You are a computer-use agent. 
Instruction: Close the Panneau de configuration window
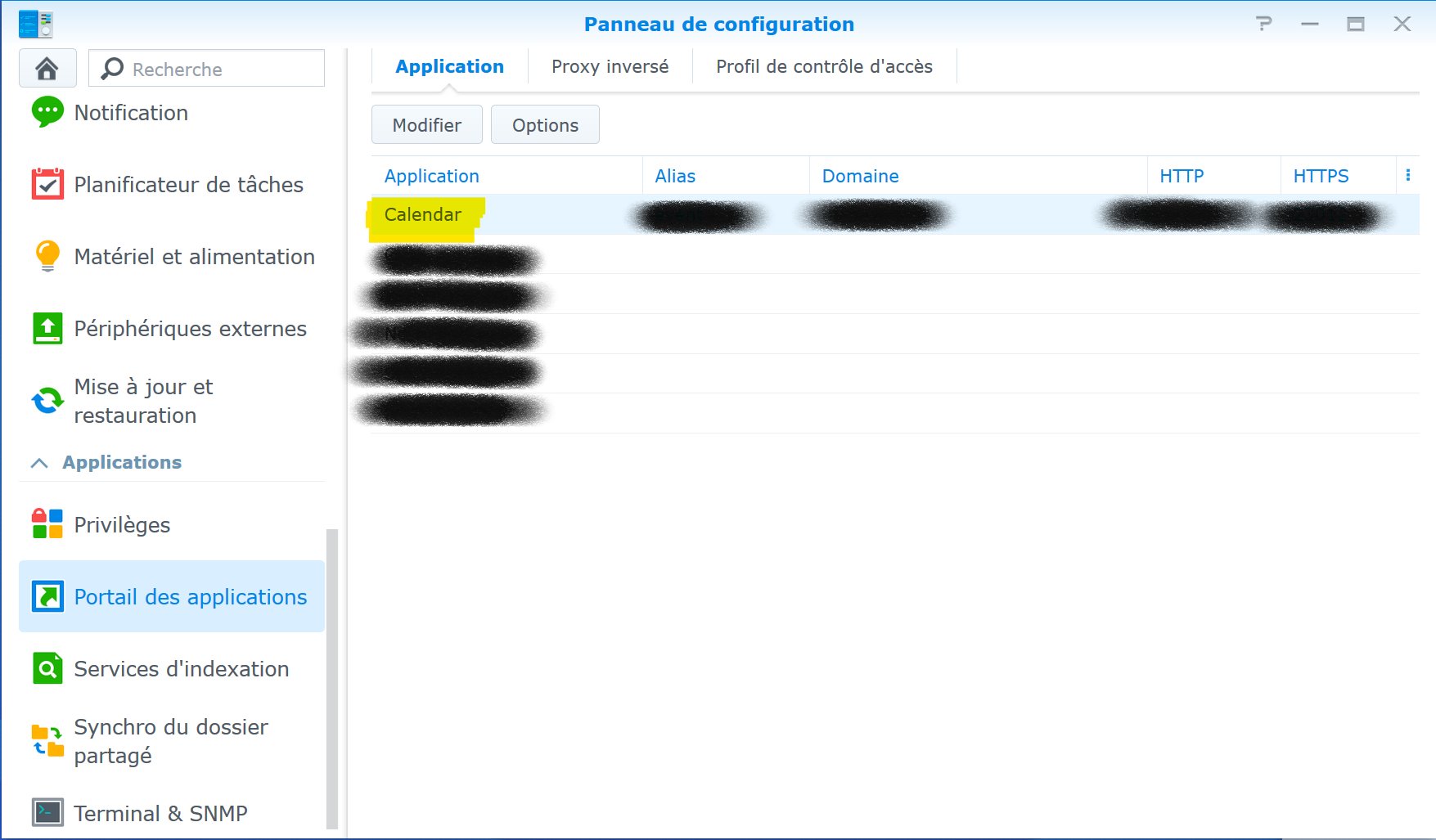click(1402, 24)
